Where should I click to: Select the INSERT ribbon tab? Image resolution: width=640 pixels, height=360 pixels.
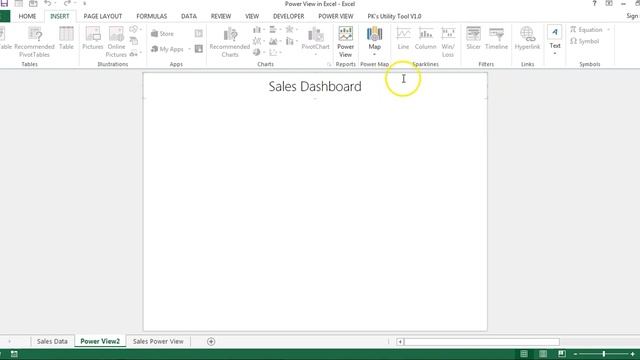click(x=60, y=16)
